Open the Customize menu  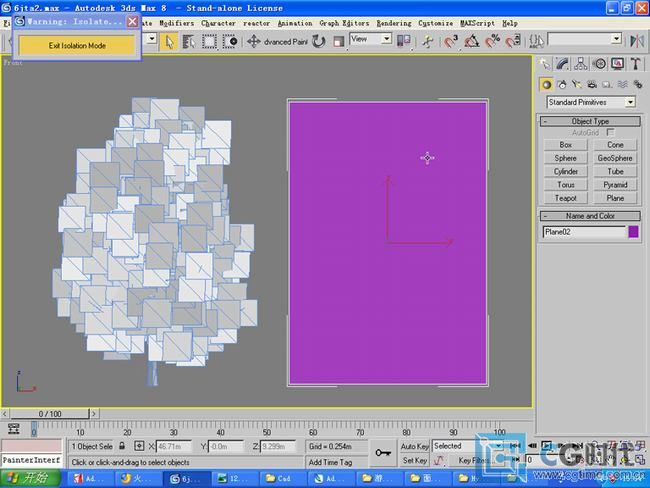pyautogui.click(x=435, y=23)
